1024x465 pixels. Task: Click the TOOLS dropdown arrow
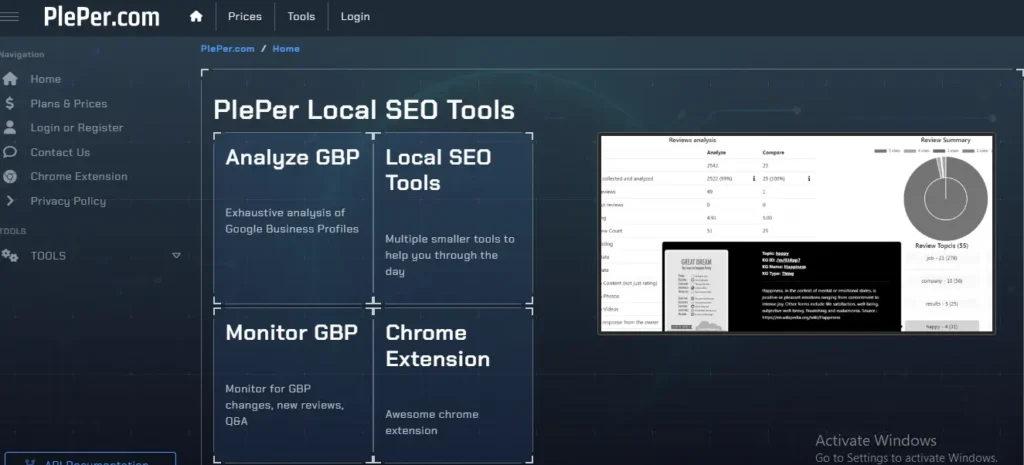pos(176,255)
